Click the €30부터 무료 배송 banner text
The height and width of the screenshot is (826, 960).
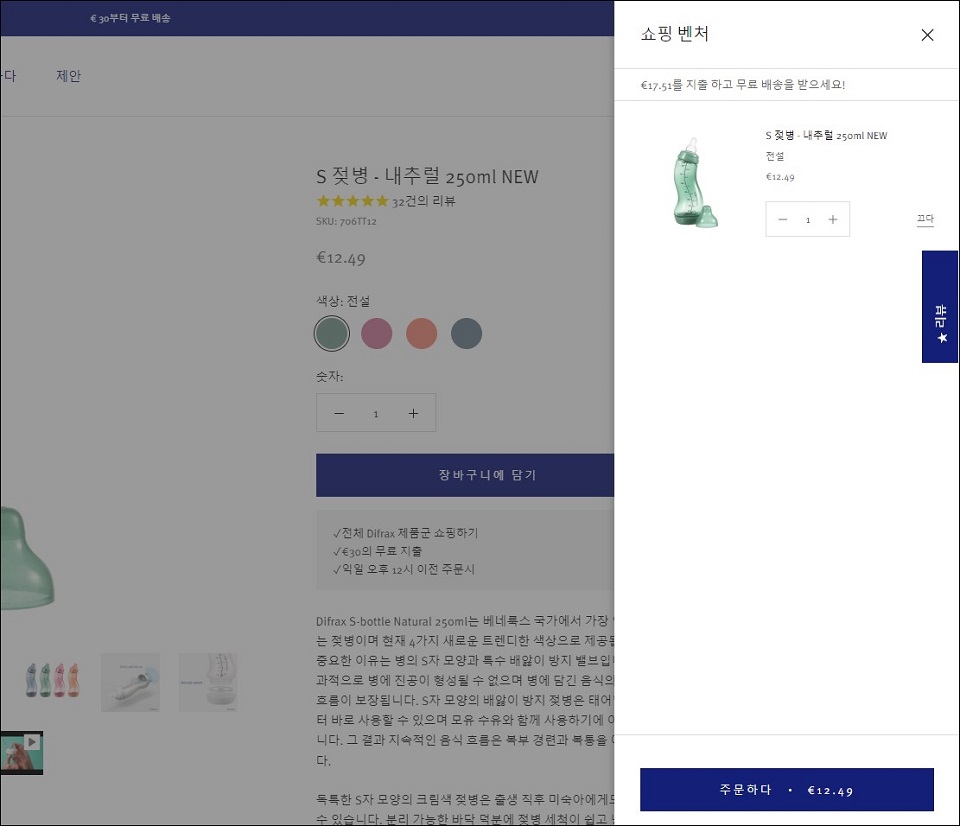pos(130,18)
